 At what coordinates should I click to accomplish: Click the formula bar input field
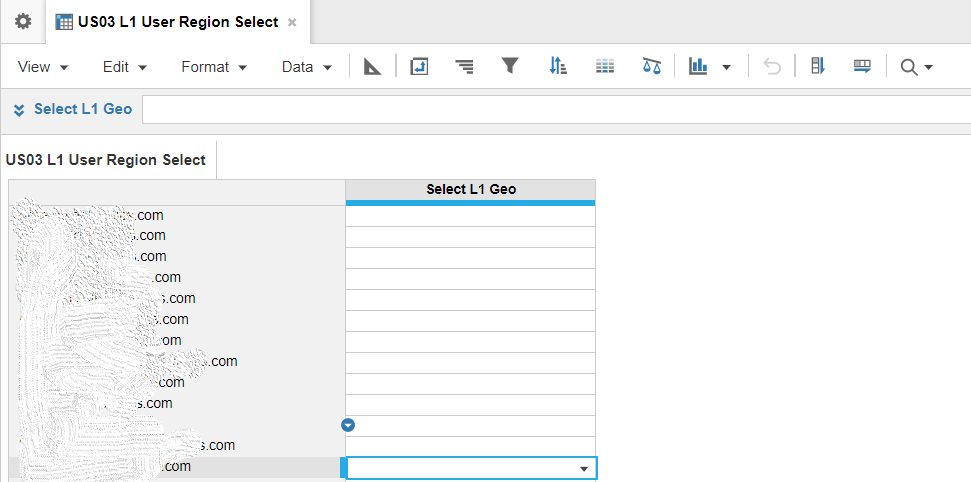(556, 109)
